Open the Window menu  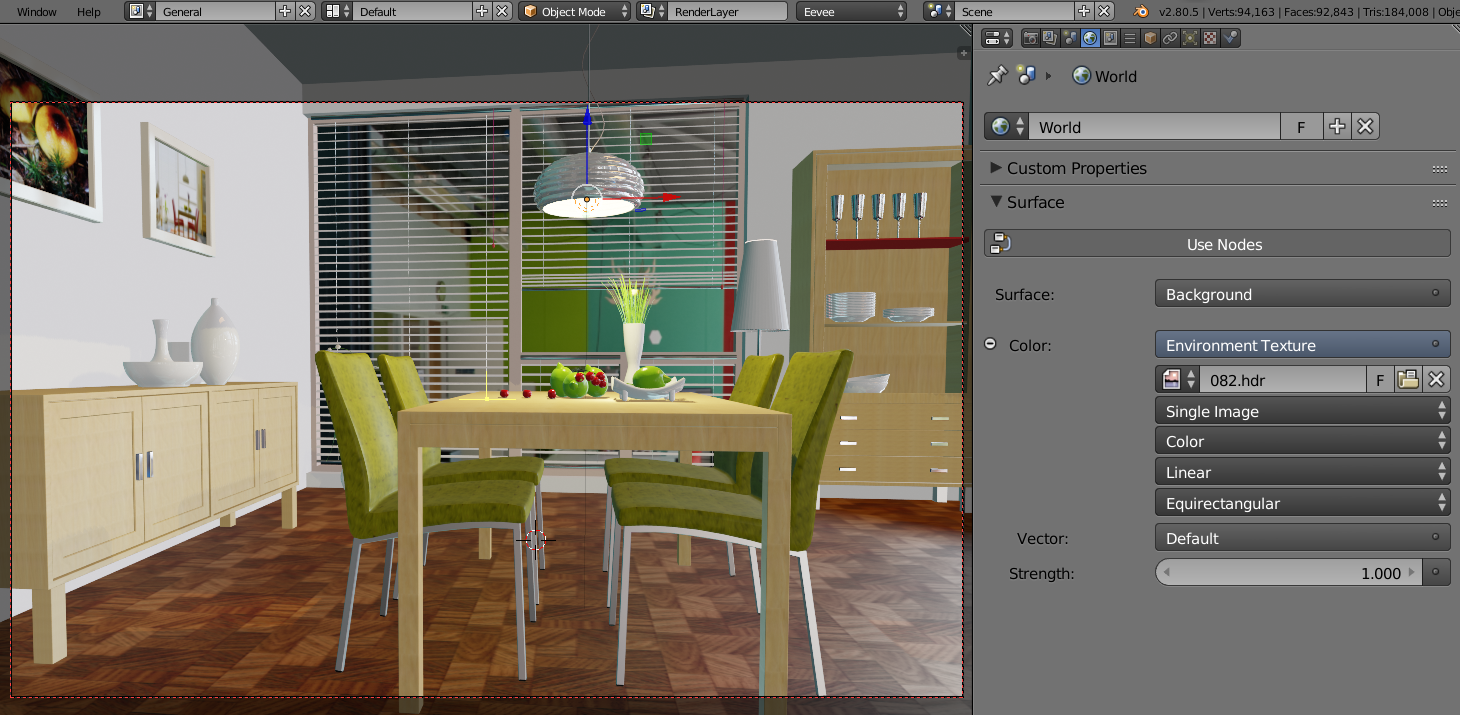pyautogui.click(x=37, y=12)
